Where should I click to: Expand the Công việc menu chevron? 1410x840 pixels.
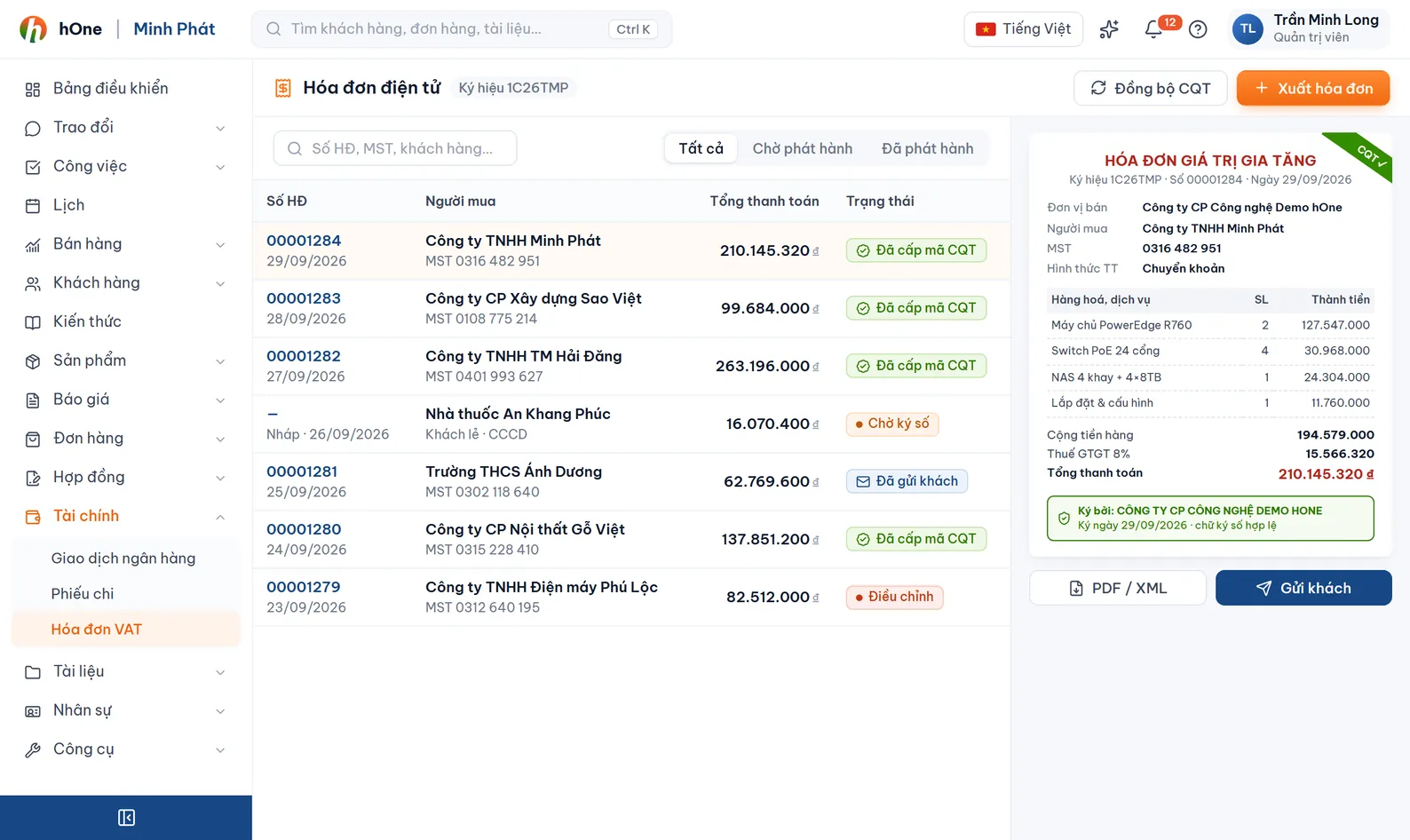click(x=220, y=167)
